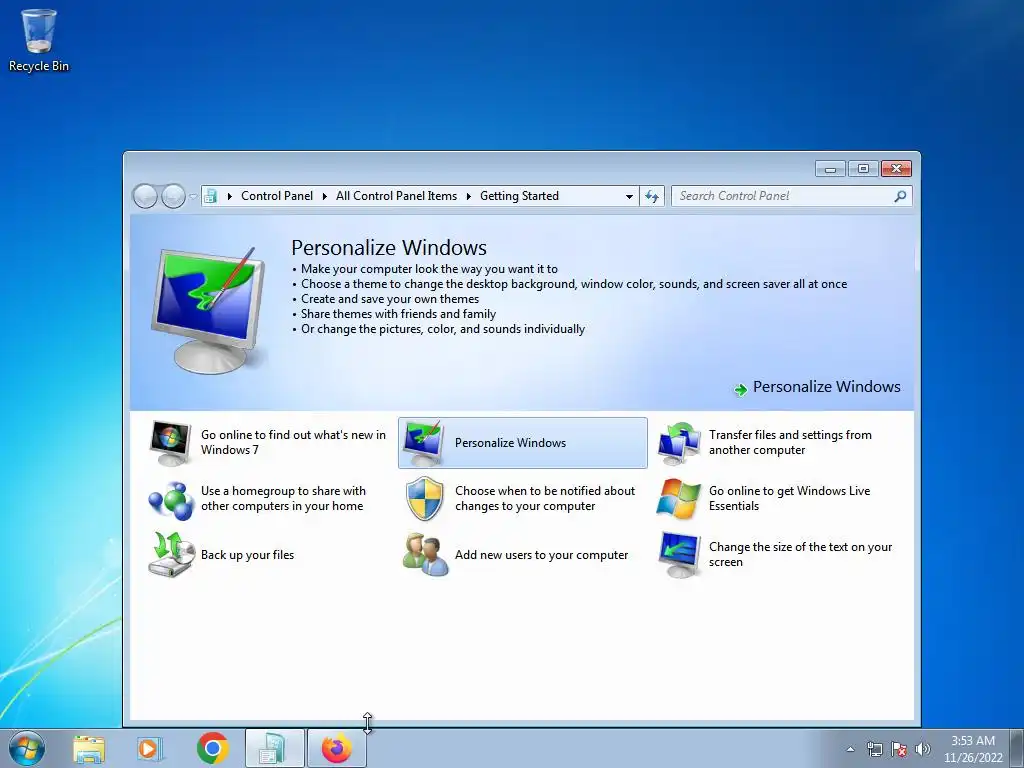Open Go online to get Windows Live Essentials
Image resolution: width=1024 pixels, height=768 pixels.
(790, 498)
